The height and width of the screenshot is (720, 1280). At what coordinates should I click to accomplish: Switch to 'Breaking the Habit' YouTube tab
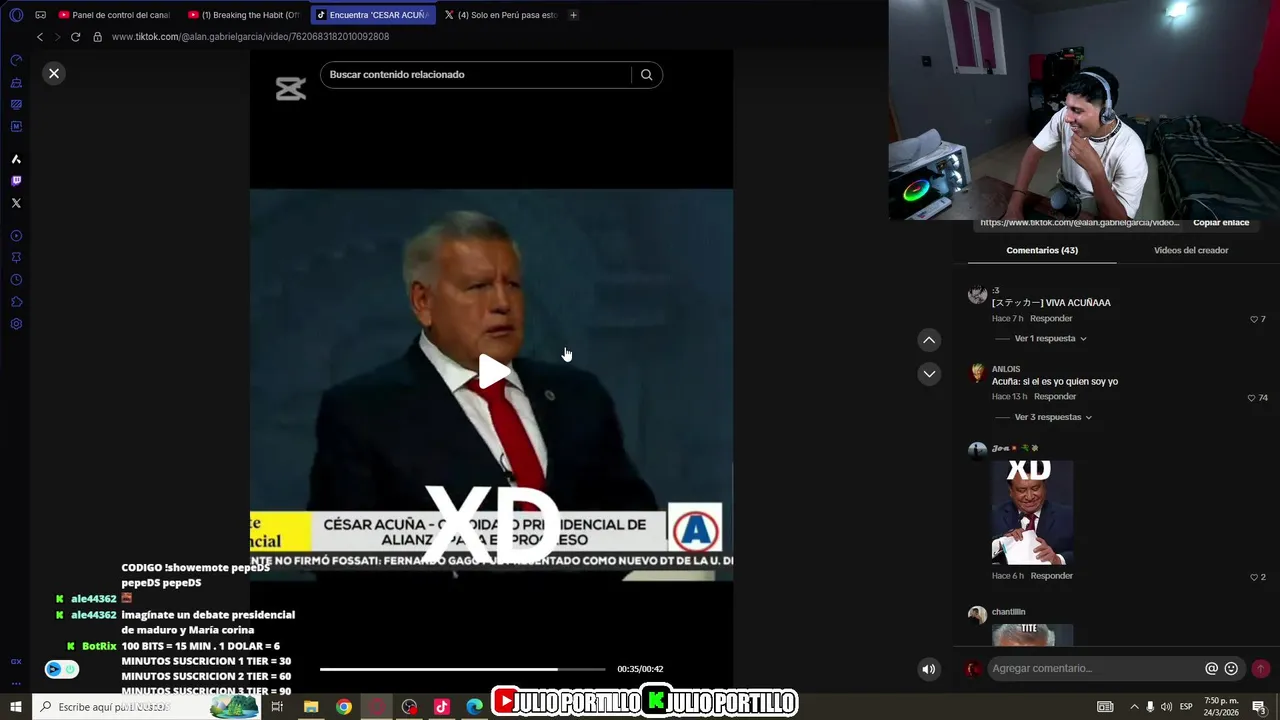pos(245,15)
